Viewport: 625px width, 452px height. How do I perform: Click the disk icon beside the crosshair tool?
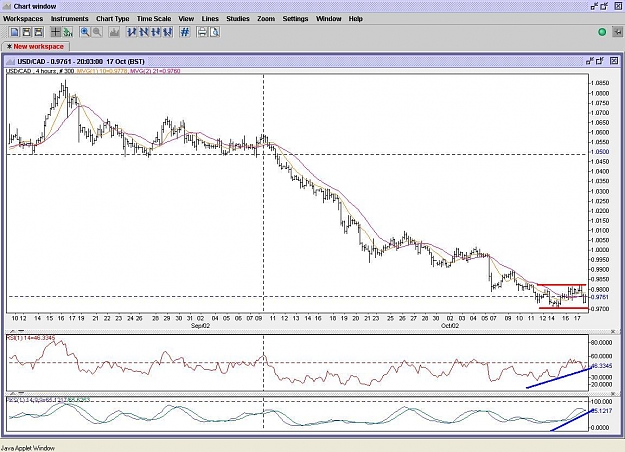[x=38, y=32]
